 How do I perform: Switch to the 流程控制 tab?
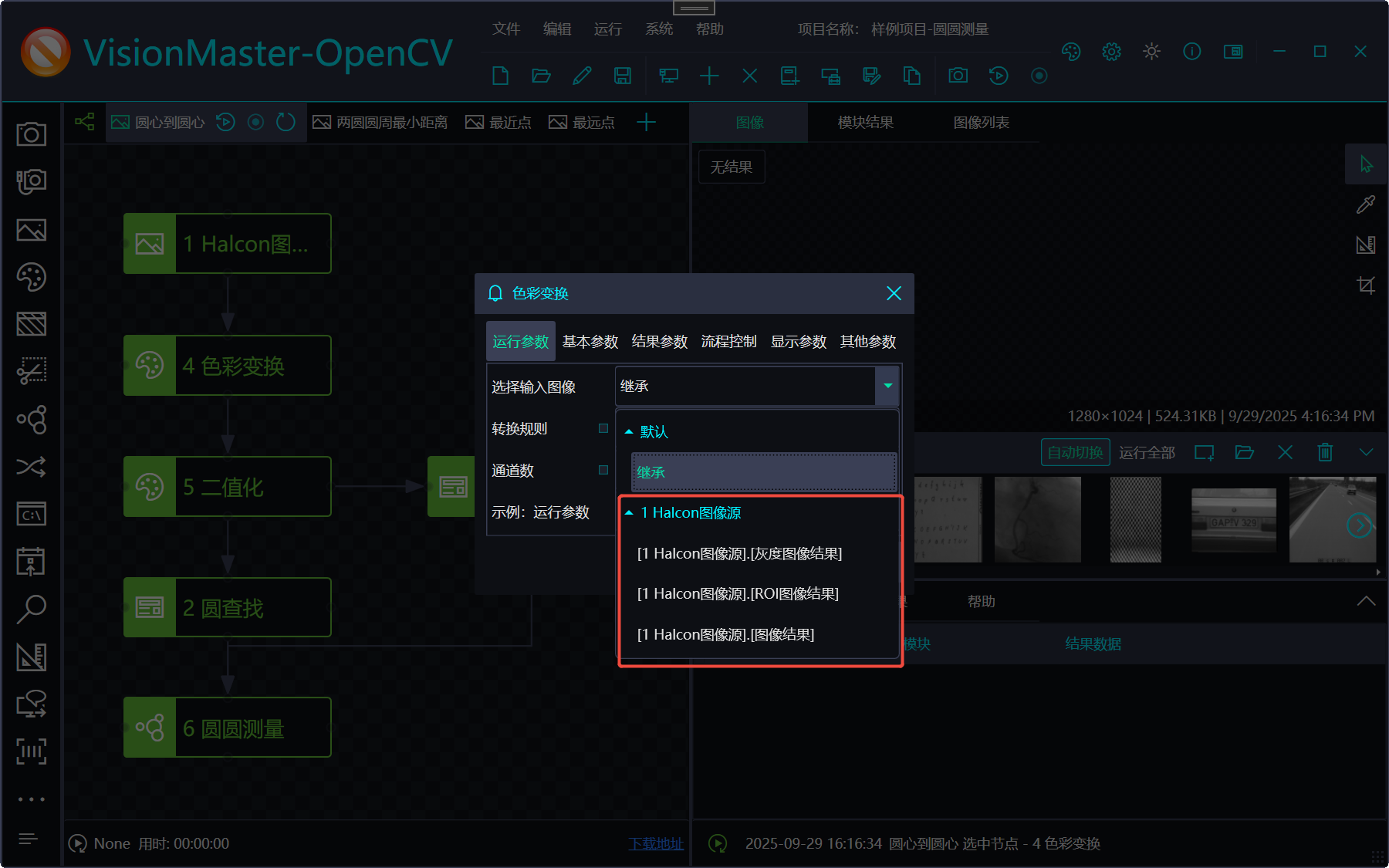(728, 342)
